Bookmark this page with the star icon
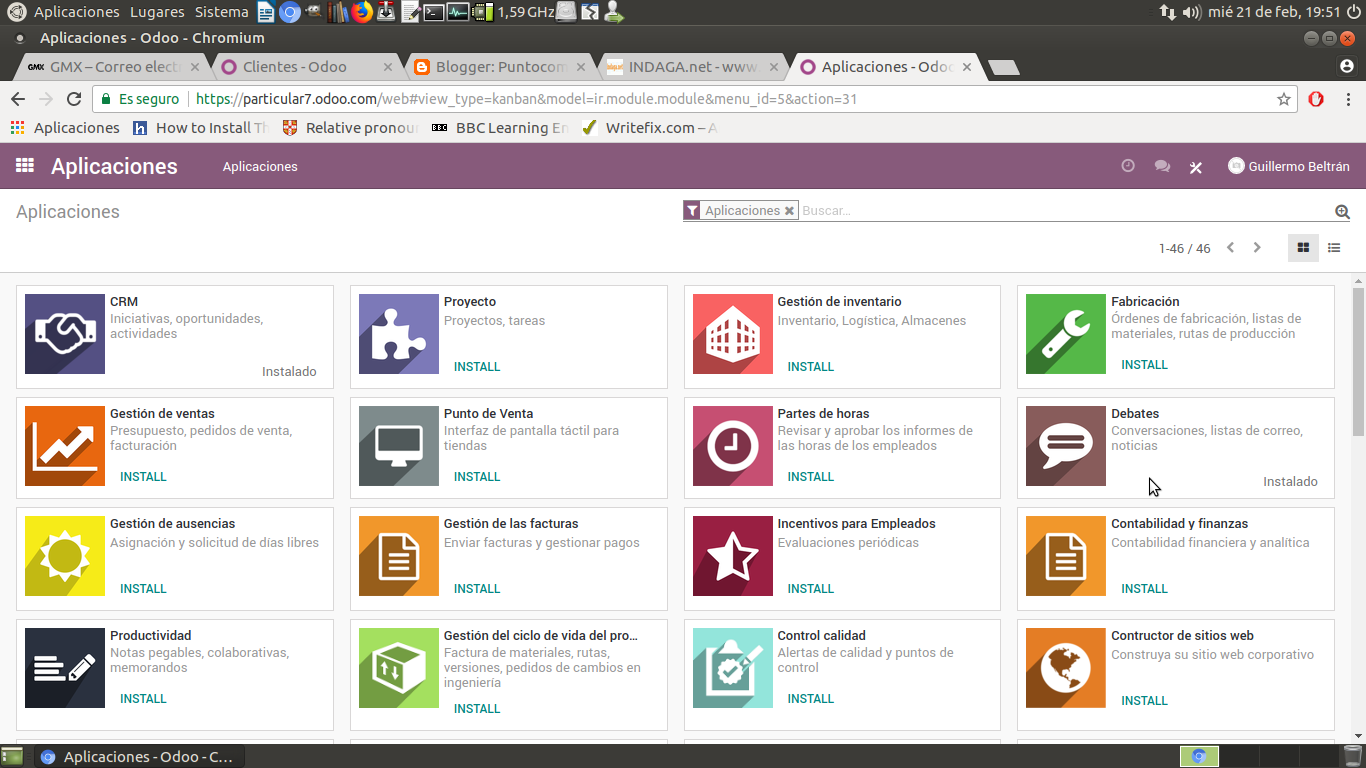 (x=1284, y=99)
